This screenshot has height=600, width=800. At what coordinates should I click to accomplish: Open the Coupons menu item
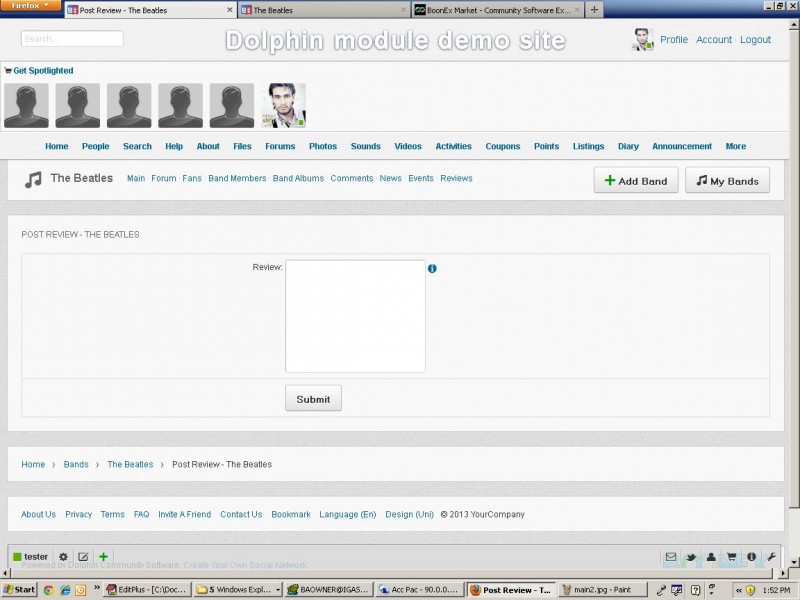click(x=503, y=146)
